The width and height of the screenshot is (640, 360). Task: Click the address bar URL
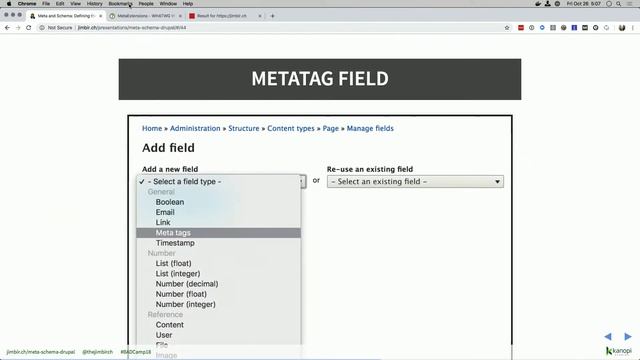(132, 28)
